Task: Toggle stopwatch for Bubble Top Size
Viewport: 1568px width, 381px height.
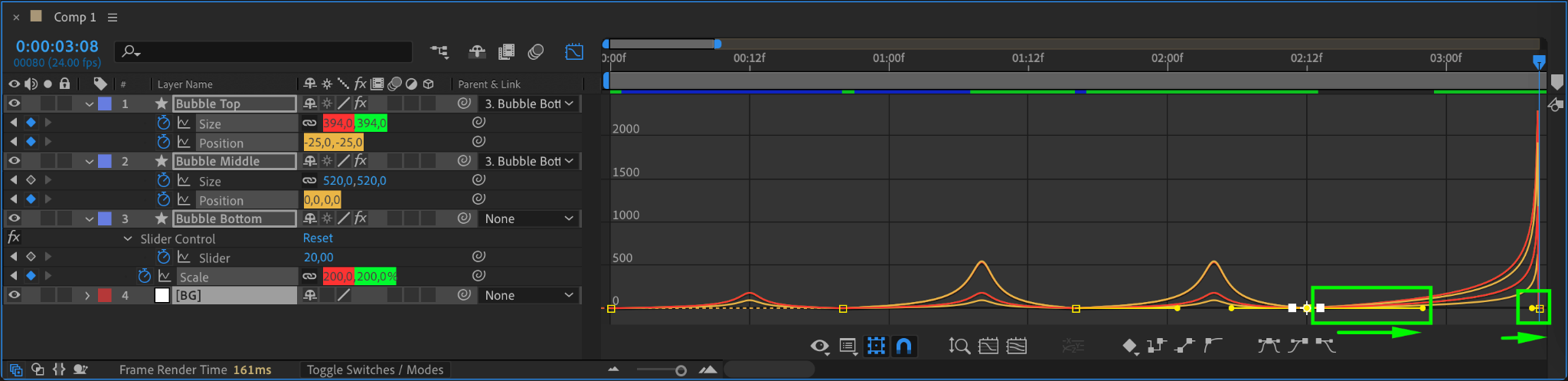Action: click(x=163, y=123)
